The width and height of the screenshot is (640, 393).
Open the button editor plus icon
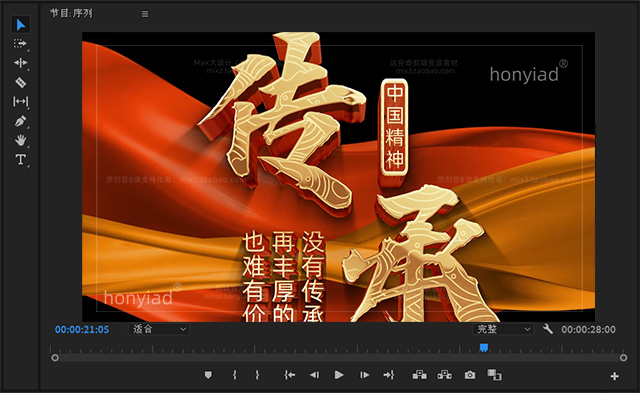(x=614, y=376)
